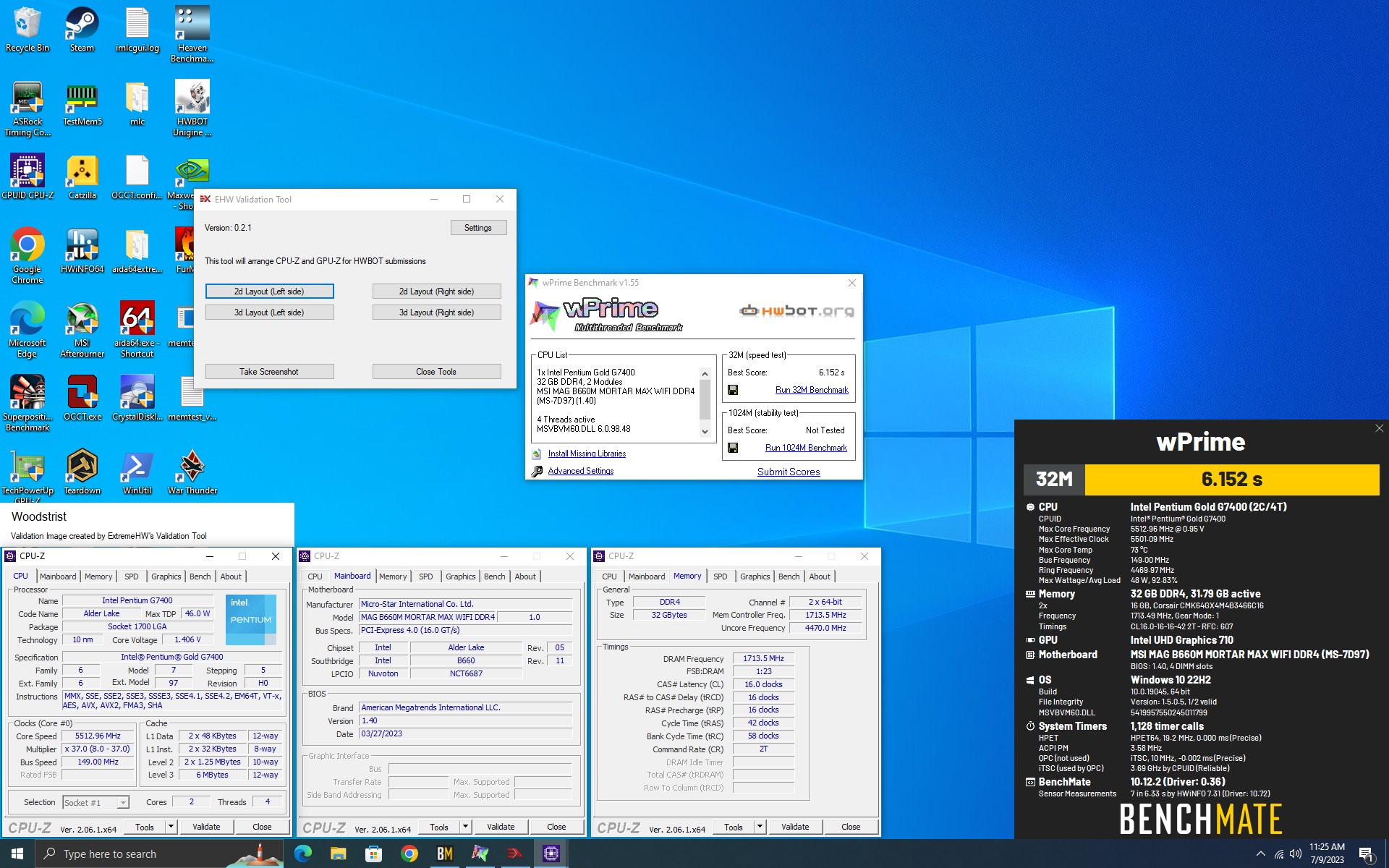Select CPU tab in third CPU-Z window

coord(609,576)
